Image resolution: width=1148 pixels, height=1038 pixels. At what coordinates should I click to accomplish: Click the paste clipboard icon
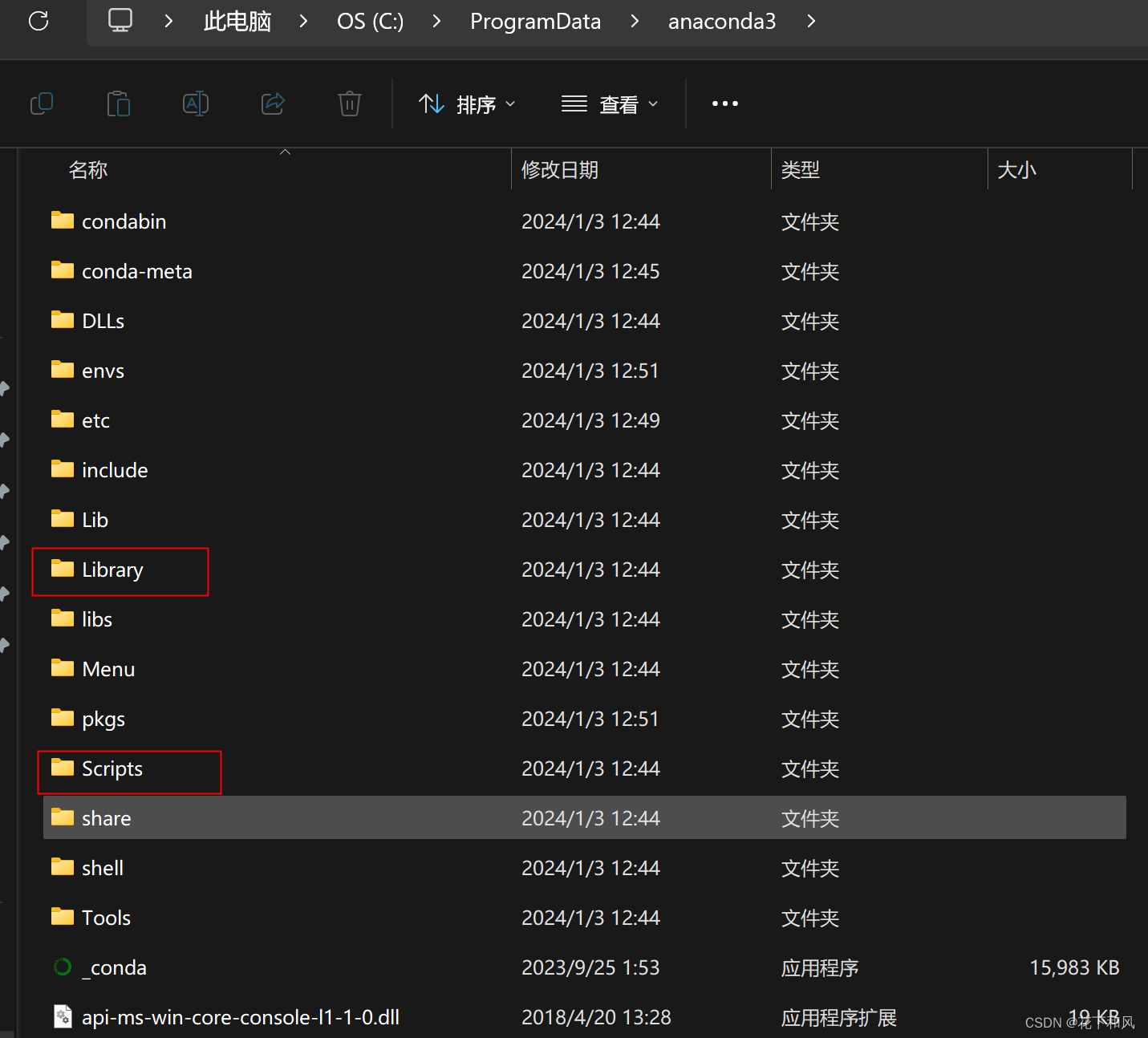119,103
